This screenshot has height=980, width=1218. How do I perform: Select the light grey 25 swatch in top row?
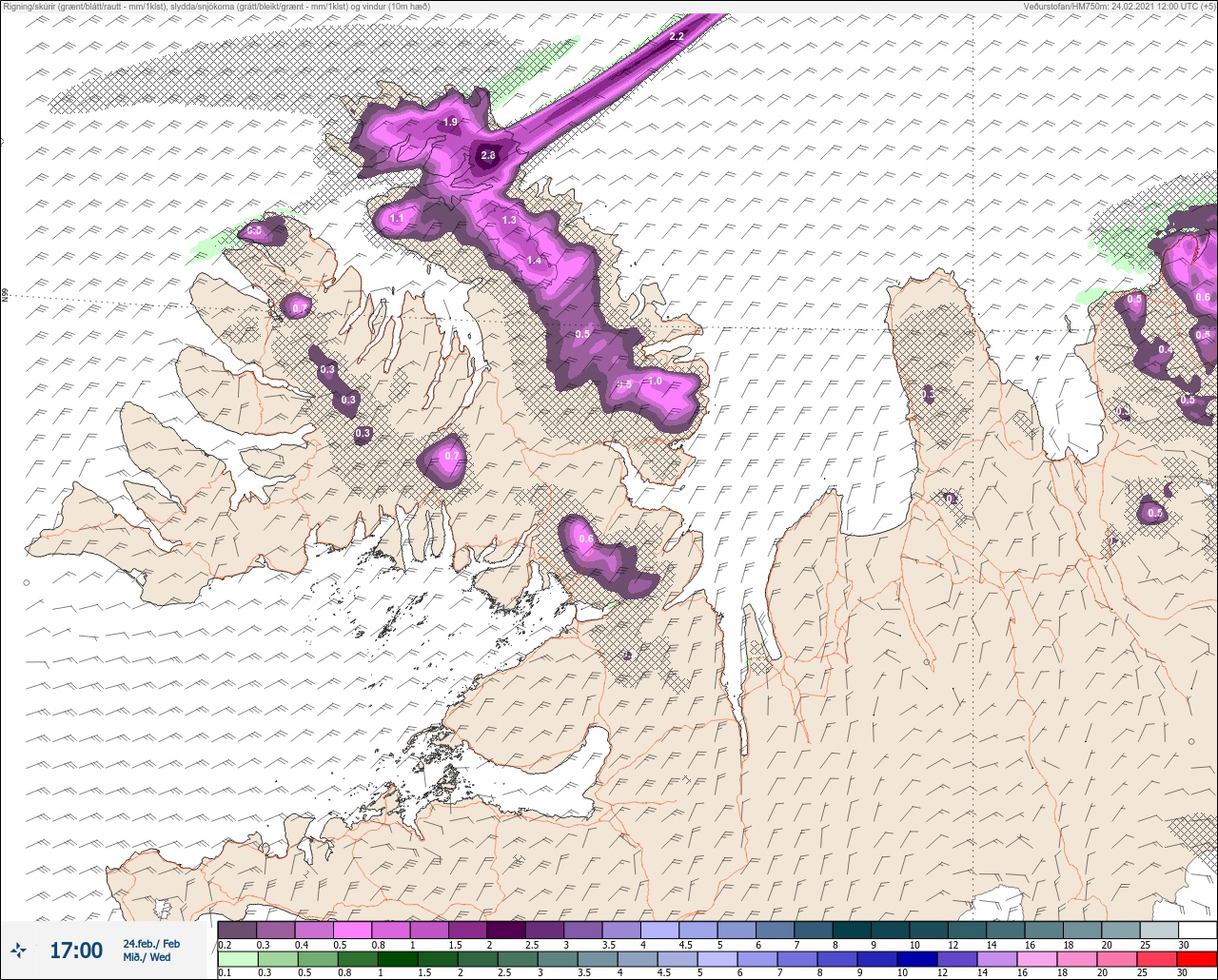point(1159,930)
